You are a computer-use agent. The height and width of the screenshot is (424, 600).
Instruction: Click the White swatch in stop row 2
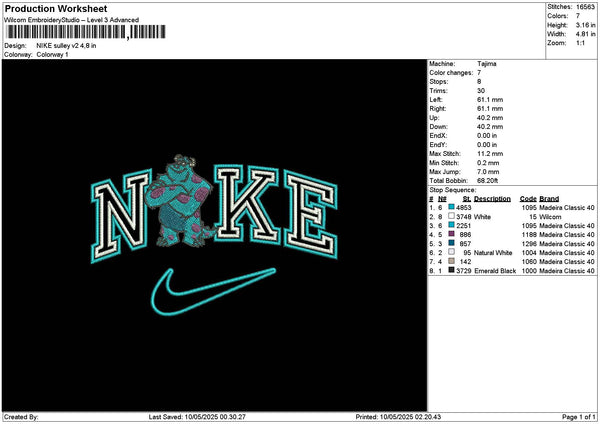pos(452,216)
